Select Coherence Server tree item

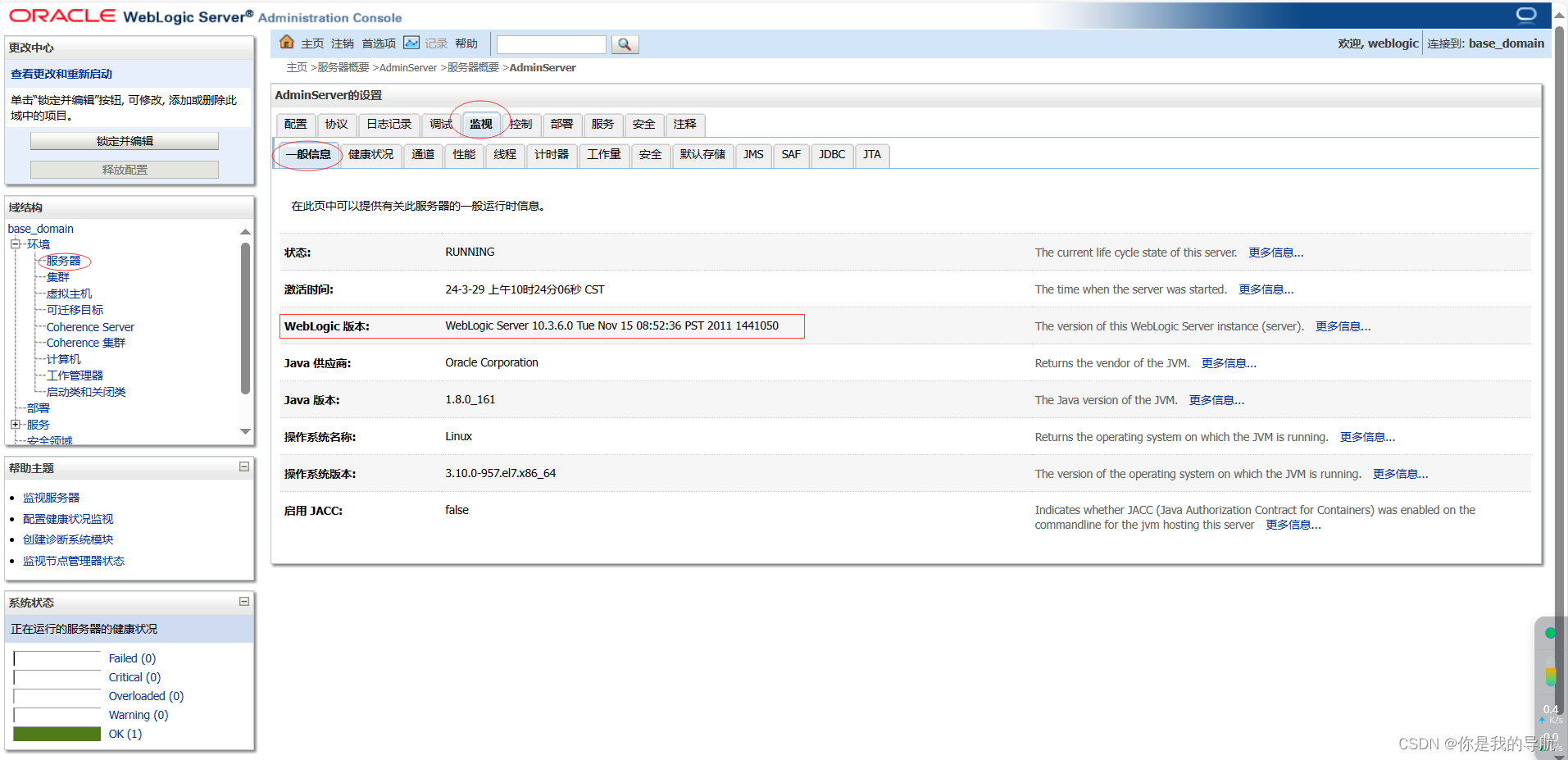click(90, 327)
